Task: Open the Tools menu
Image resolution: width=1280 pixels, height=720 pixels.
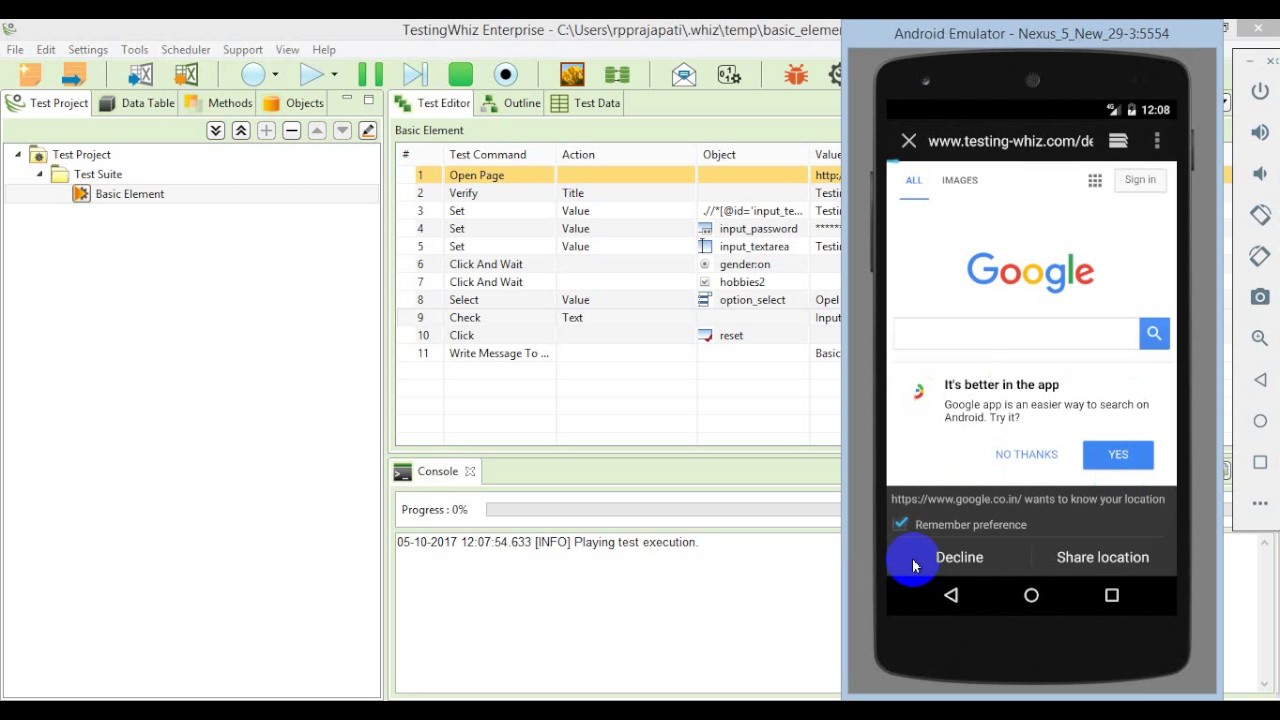Action: (134, 49)
